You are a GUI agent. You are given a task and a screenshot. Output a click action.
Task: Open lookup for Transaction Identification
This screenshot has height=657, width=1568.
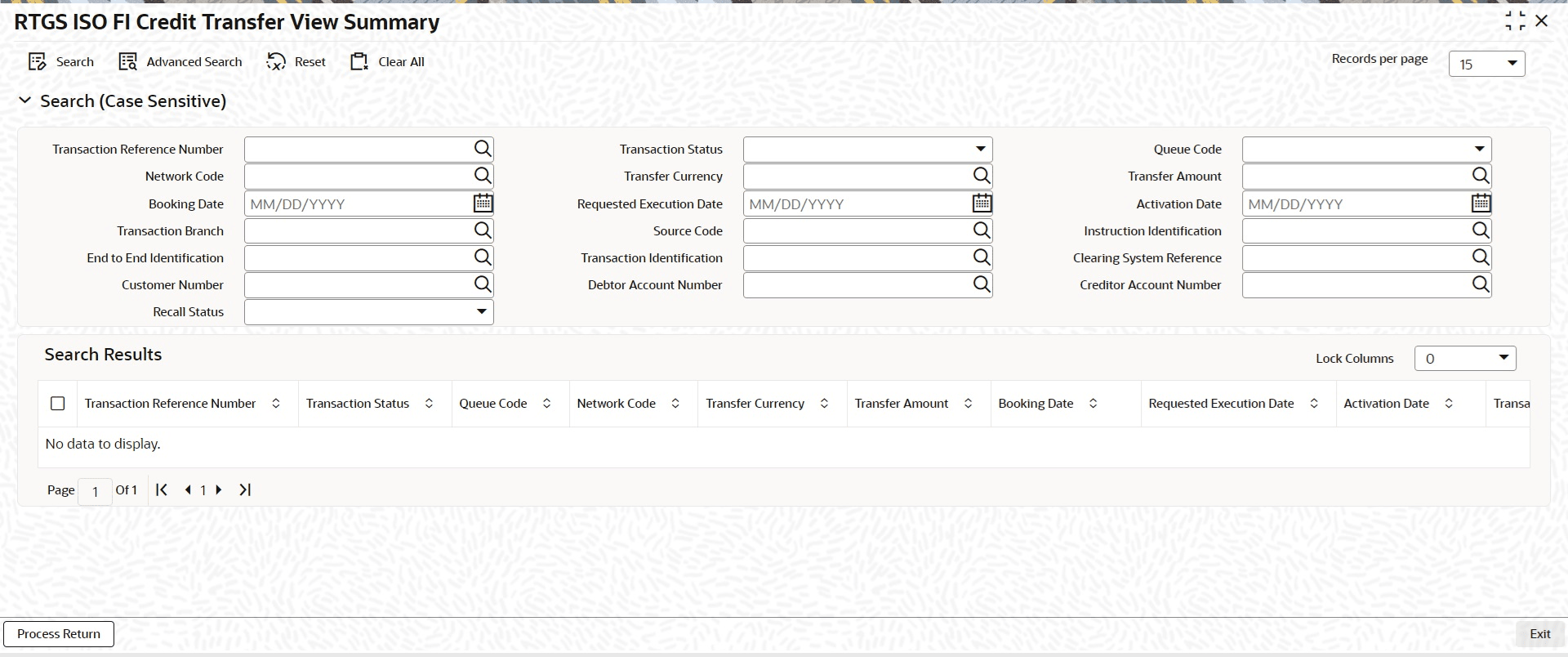pyautogui.click(x=982, y=257)
